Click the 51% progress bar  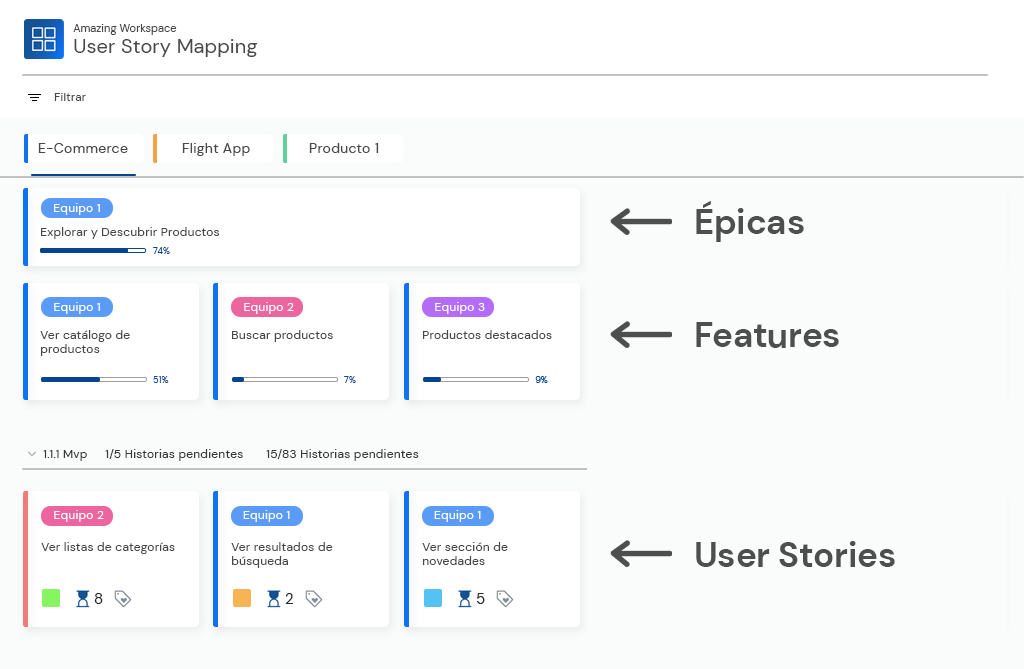point(93,380)
